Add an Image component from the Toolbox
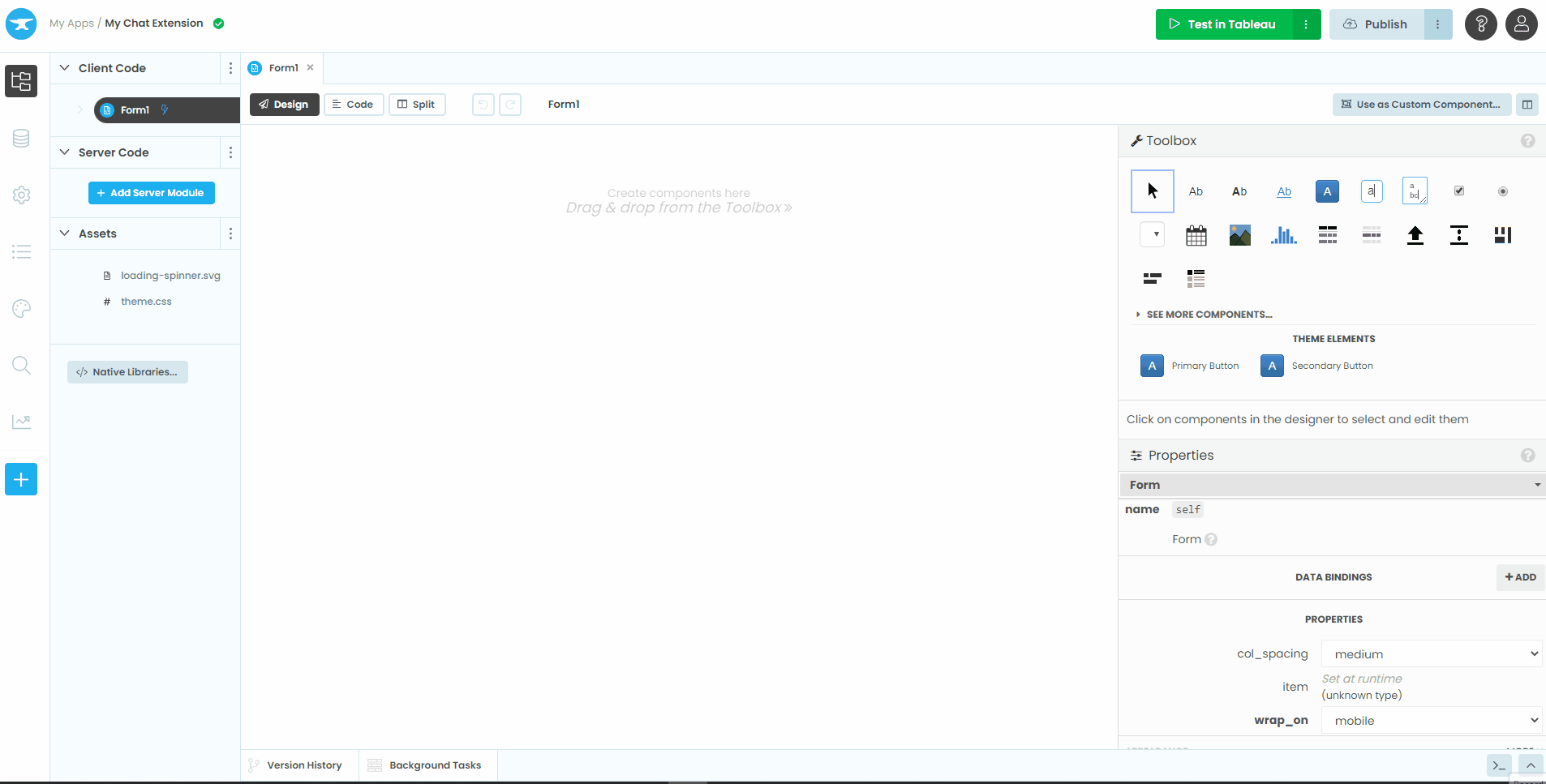This screenshot has width=1546, height=784. pos(1240,235)
